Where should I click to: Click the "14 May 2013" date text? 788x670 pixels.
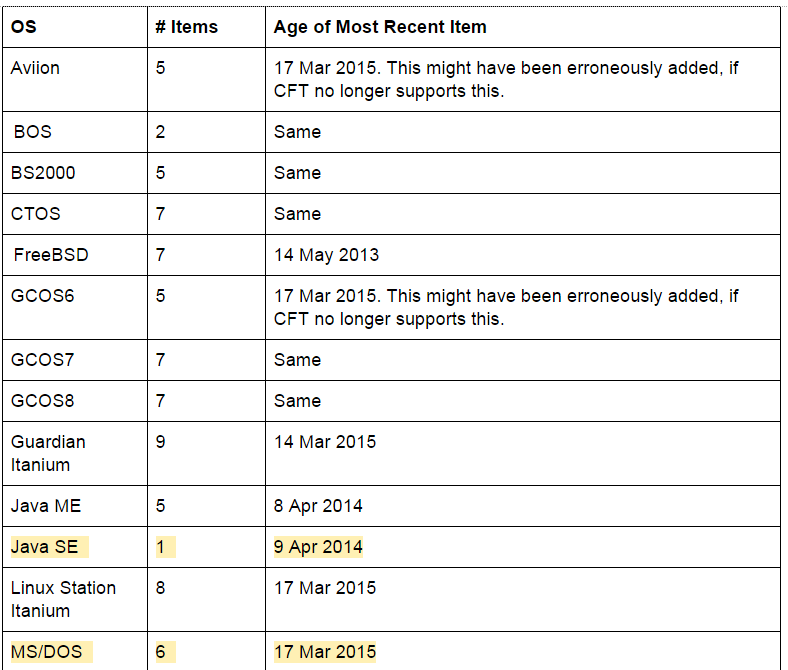click(x=326, y=255)
